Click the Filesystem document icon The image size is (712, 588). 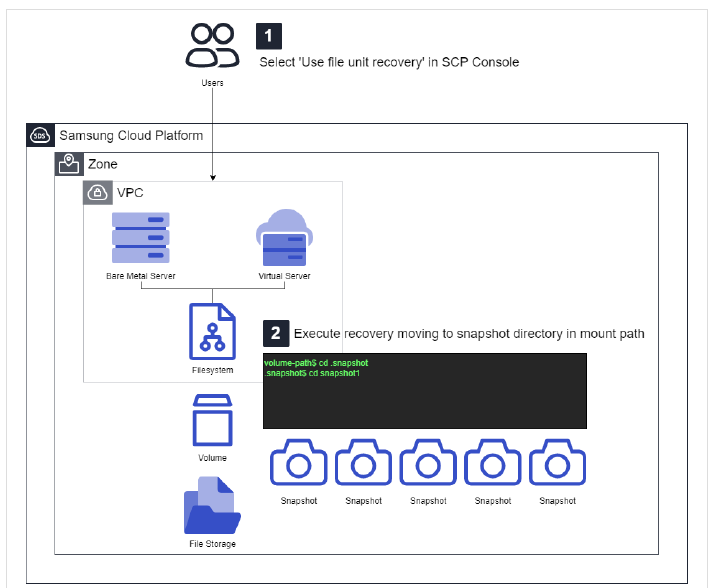[213, 331]
